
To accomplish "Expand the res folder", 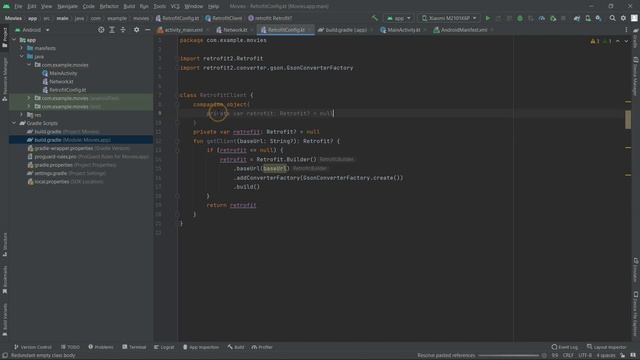I will (22, 115).
